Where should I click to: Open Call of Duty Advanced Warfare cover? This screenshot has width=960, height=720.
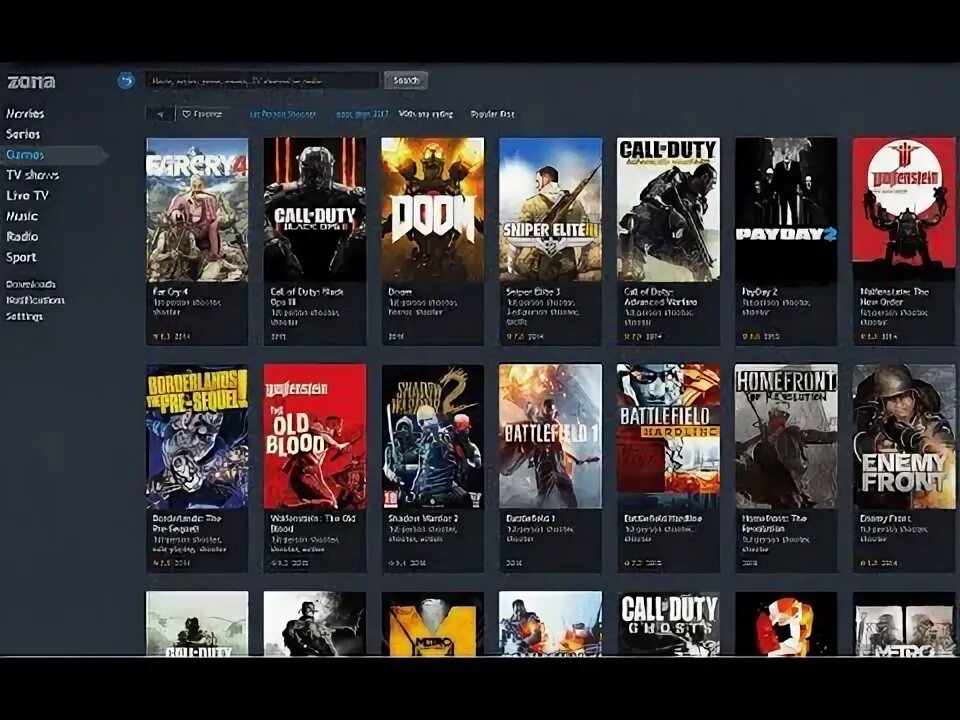[x=668, y=209]
